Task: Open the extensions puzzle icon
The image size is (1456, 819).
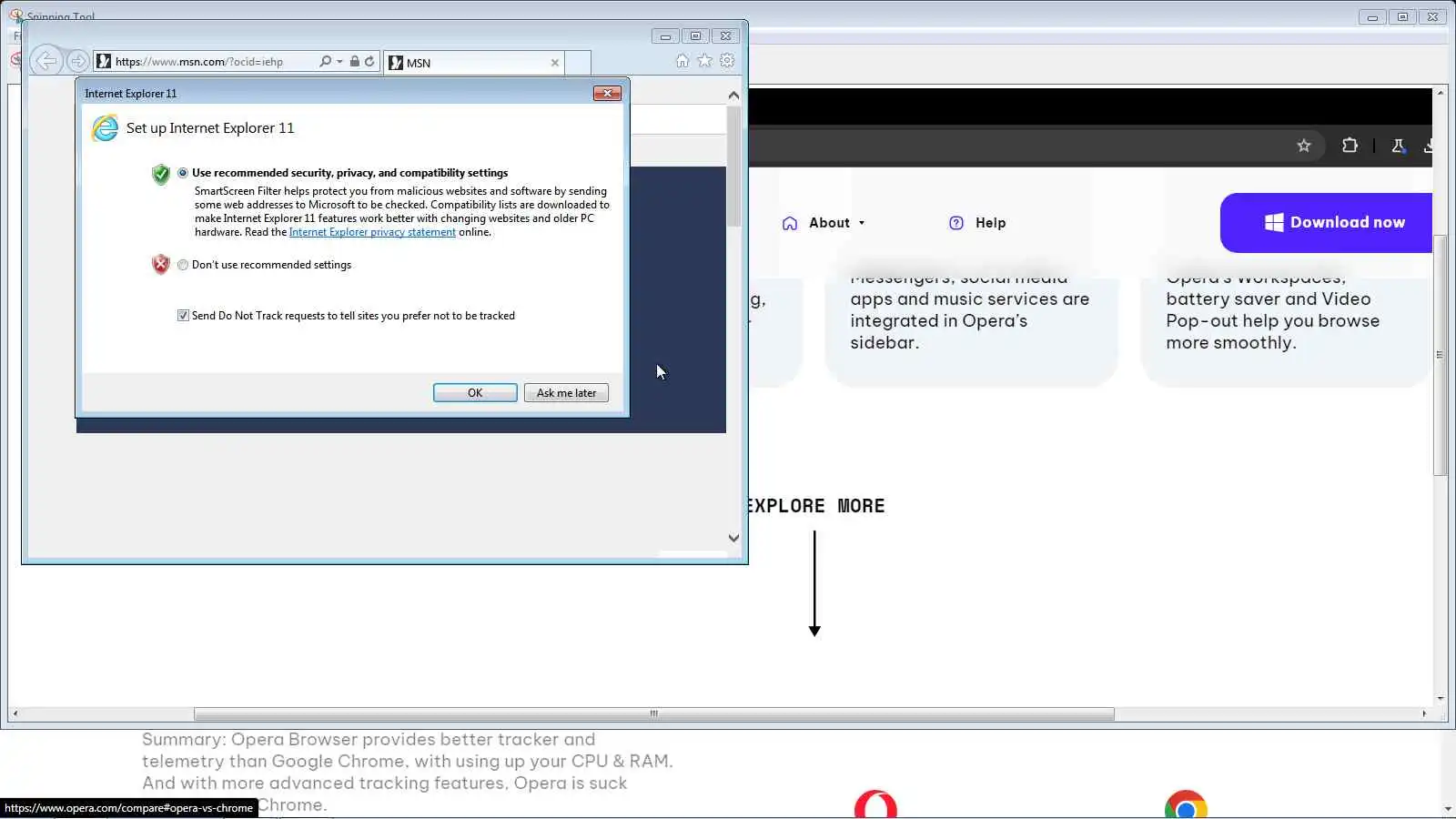Action: point(1350,146)
